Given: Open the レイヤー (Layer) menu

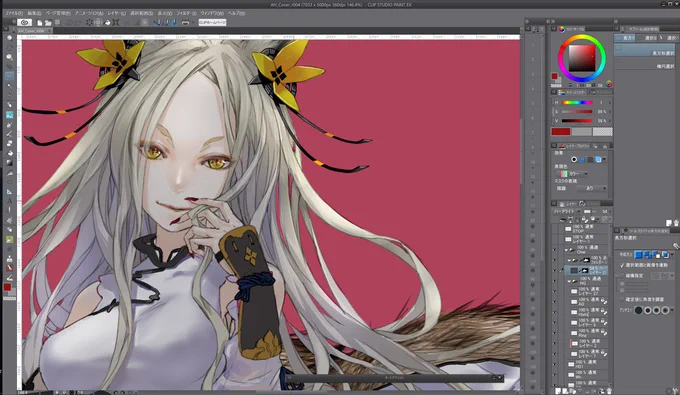Looking at the screenshot, I should 117,13.
